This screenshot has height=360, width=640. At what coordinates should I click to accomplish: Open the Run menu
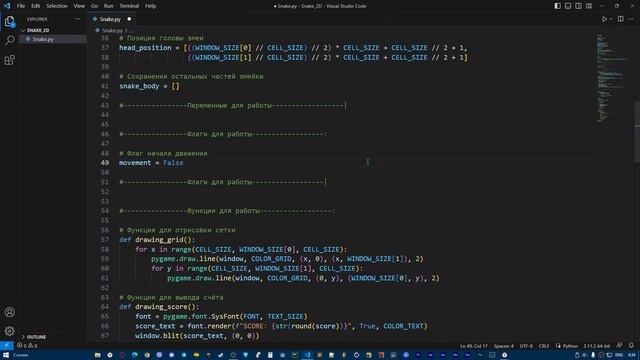pyautogui.click(x=108, y=6)
